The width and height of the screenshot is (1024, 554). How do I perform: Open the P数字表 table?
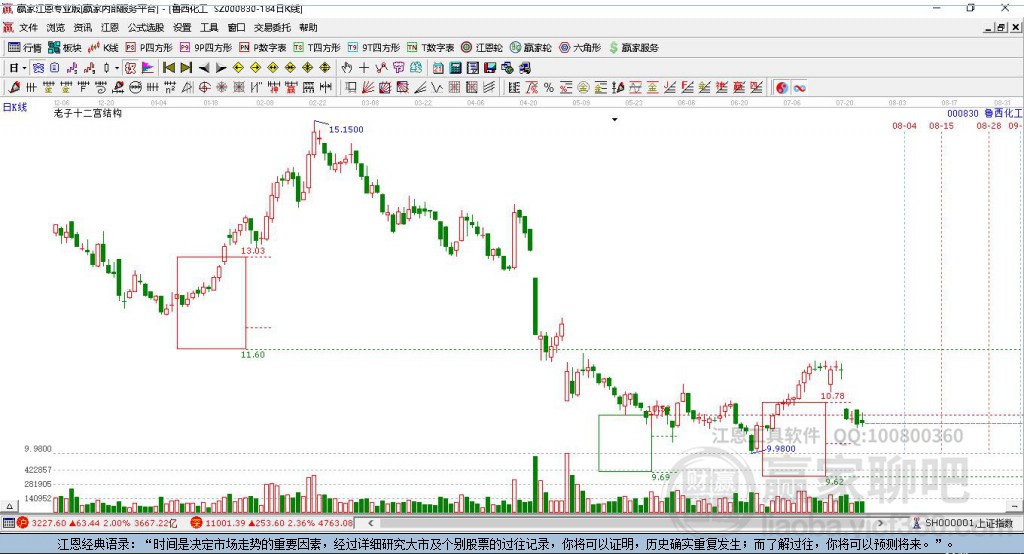tap(263, 48)
